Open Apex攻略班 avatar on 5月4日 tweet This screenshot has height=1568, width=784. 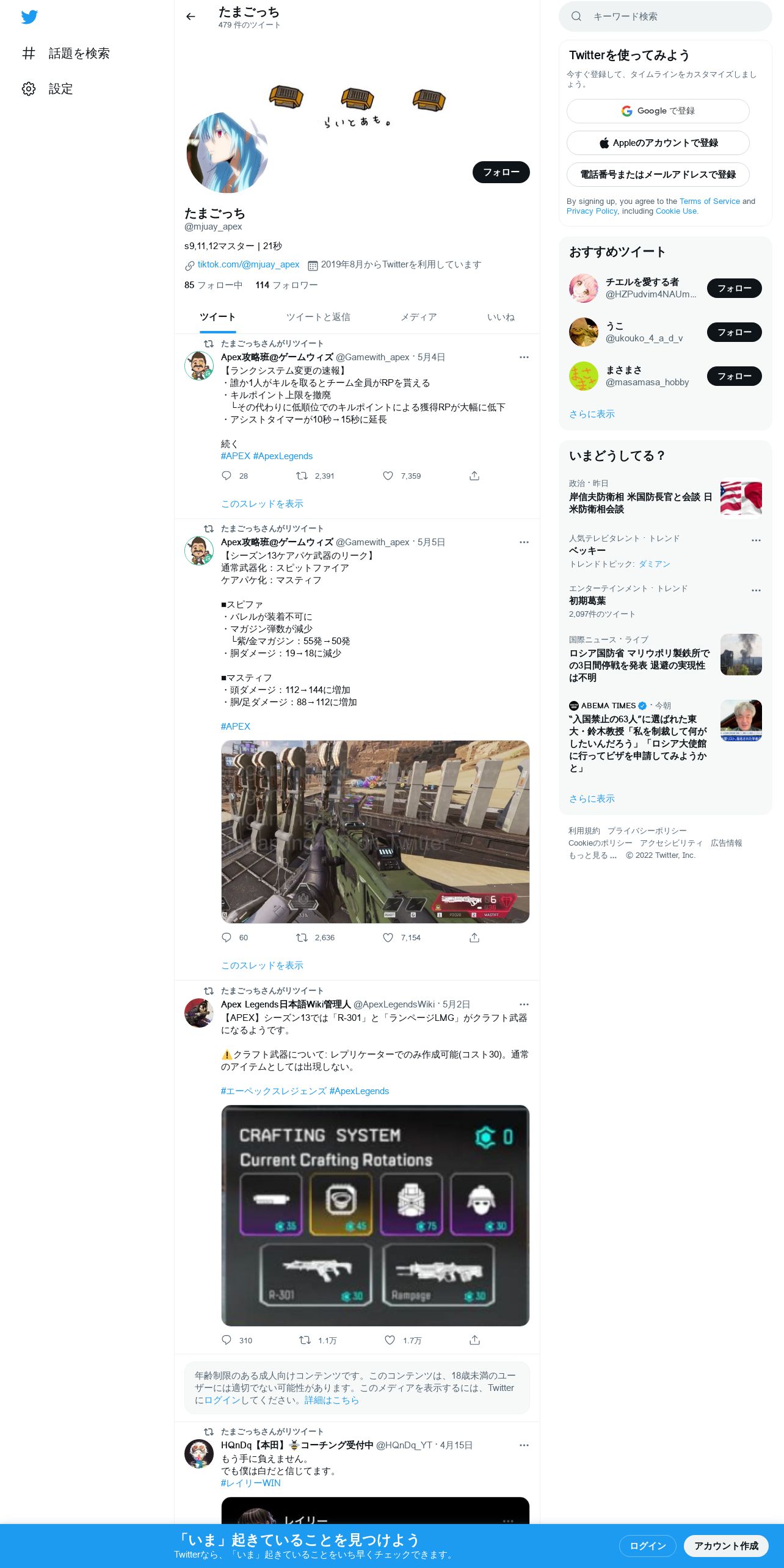coord(199,366)
